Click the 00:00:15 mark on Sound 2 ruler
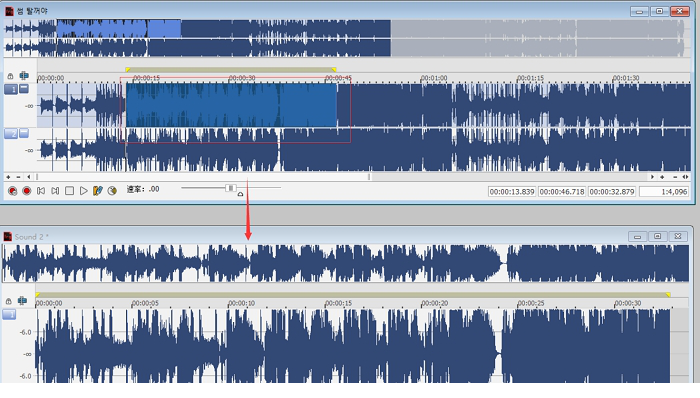 pos(338,303)
